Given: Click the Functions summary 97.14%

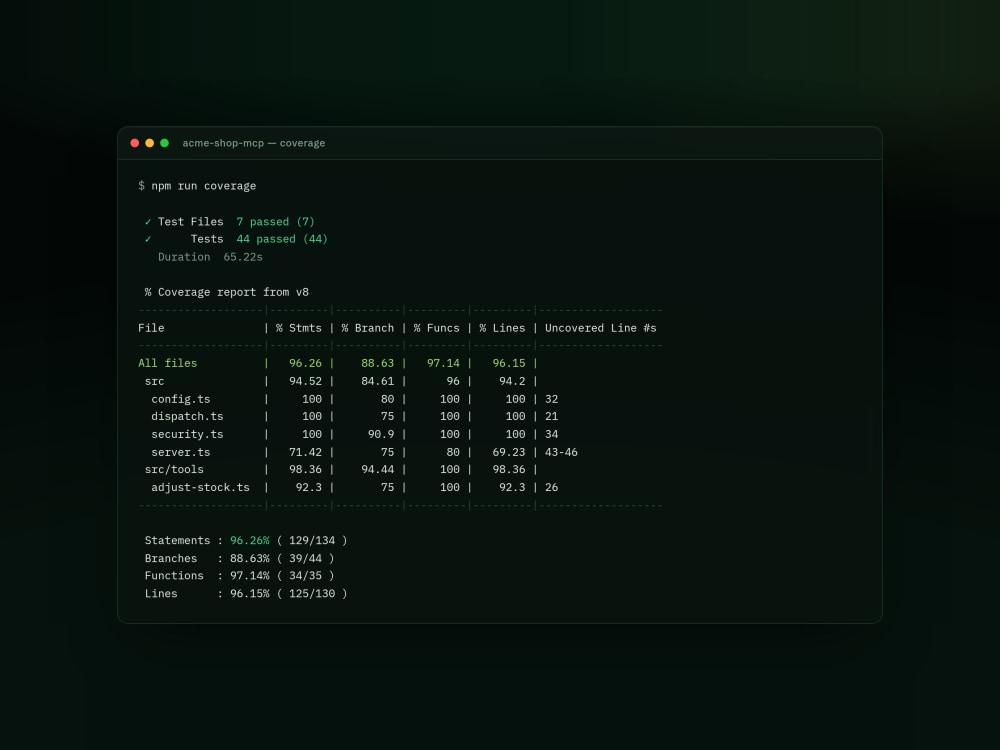Looking at the screenshot, I should click(249, 575).
